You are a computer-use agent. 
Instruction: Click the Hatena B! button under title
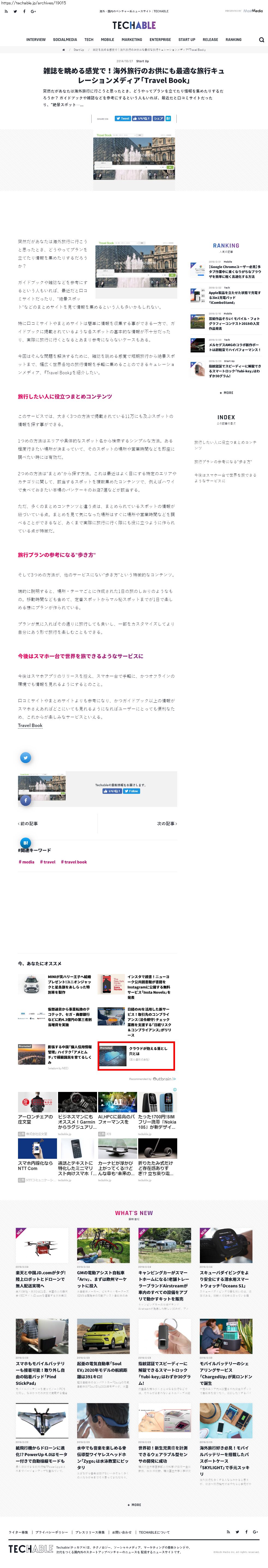pos(168,119)
